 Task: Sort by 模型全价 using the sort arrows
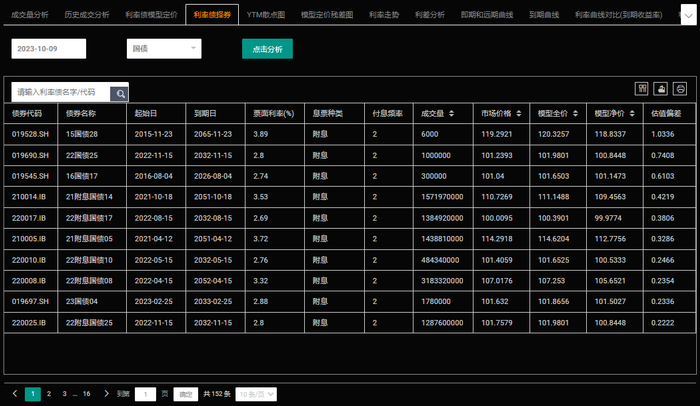click(575, 113)
